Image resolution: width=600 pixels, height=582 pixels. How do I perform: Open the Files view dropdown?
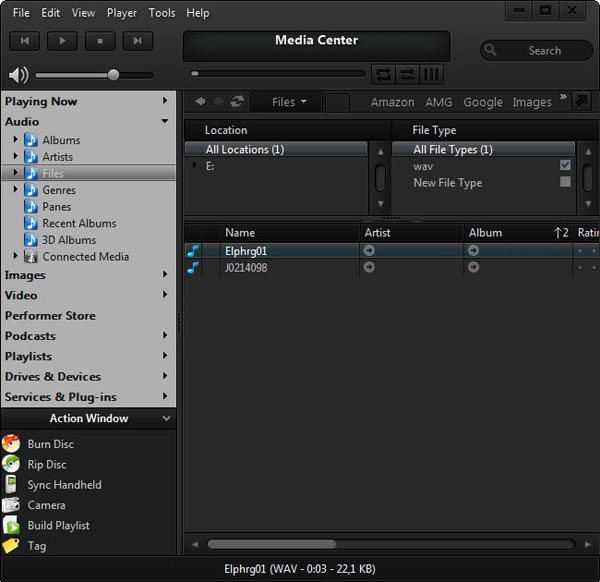289,102
